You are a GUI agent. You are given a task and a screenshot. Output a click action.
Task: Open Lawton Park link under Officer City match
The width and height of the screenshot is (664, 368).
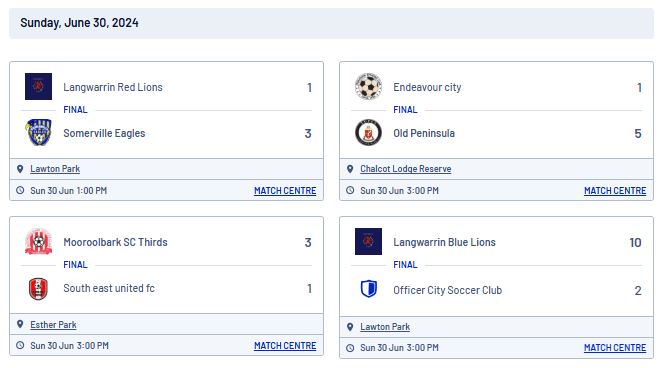(x=385, y=326)
